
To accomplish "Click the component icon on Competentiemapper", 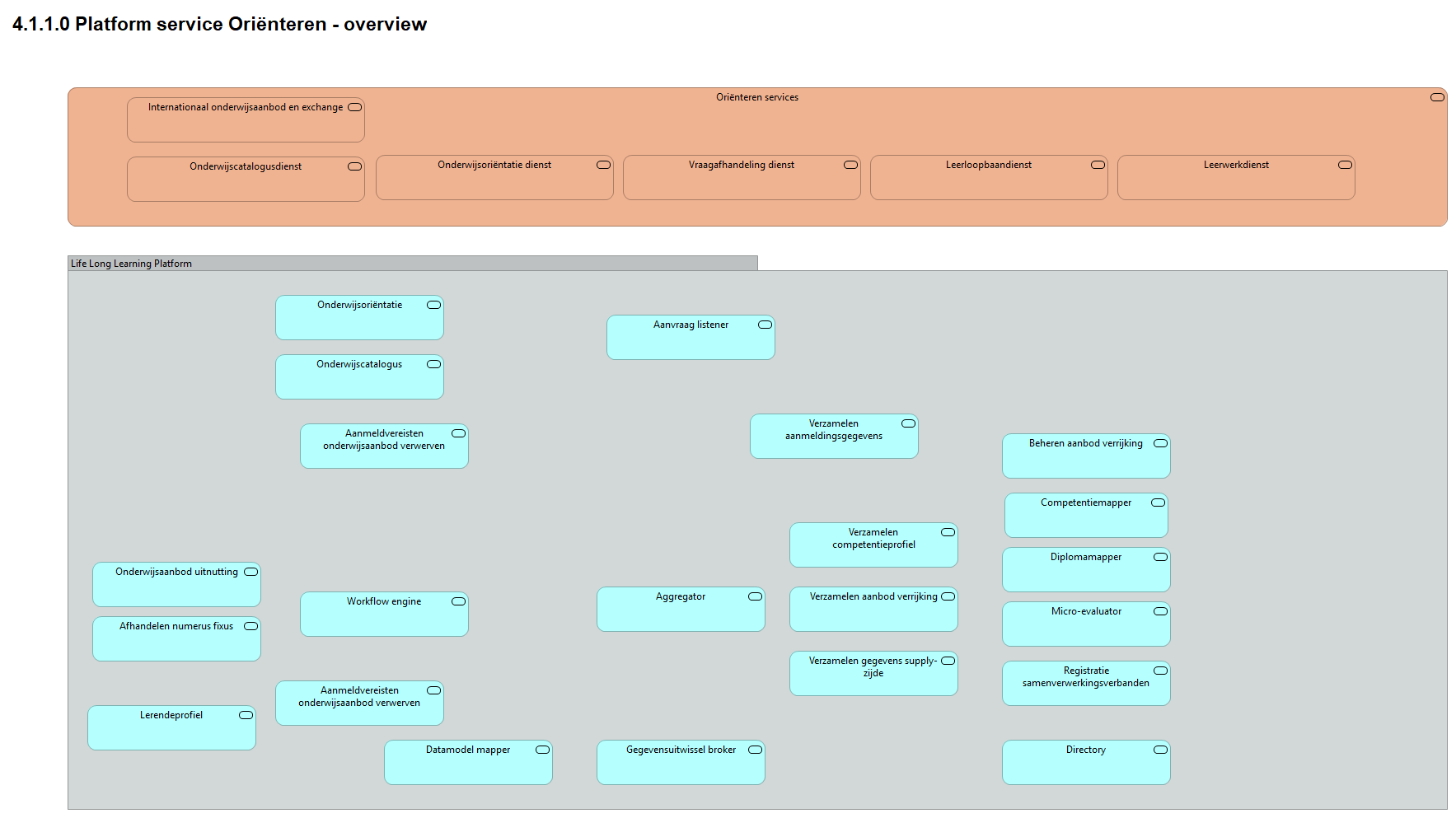I will (x=1158, y=502).
